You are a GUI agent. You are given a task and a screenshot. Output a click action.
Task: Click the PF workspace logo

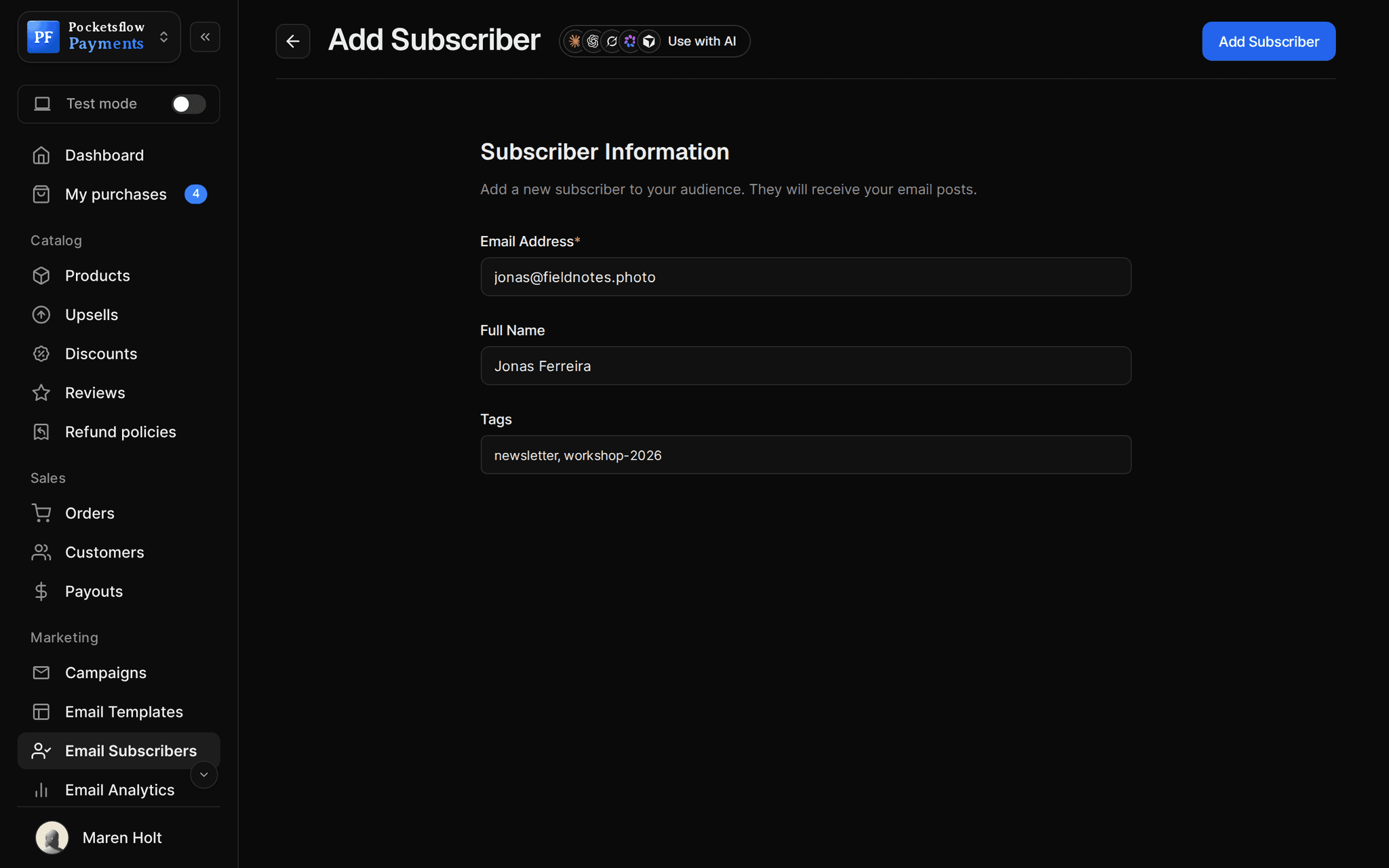(43, 37)
